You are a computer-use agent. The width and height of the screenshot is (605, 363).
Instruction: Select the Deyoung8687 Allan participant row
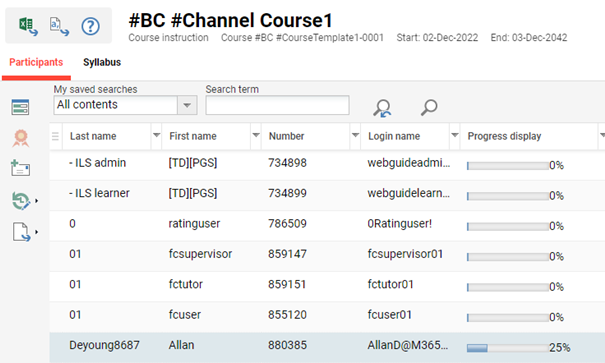pyautogui.click(x=327, y=346)
